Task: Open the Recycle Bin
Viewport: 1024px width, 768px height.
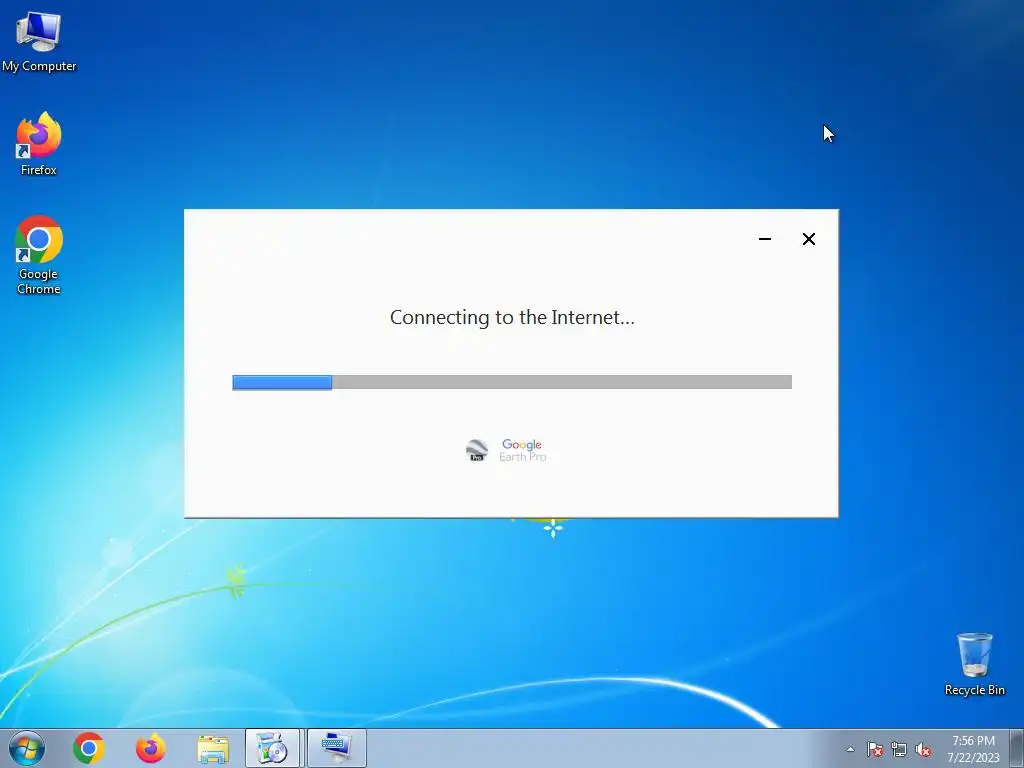Action: point(974,664)
